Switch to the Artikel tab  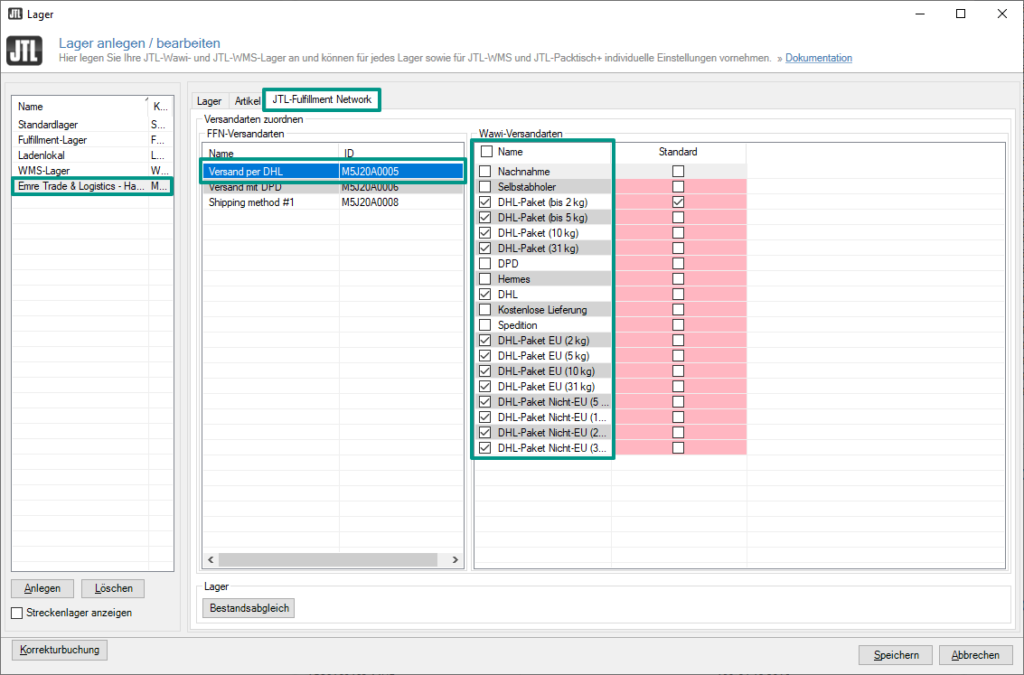click(x=246, y=100)
